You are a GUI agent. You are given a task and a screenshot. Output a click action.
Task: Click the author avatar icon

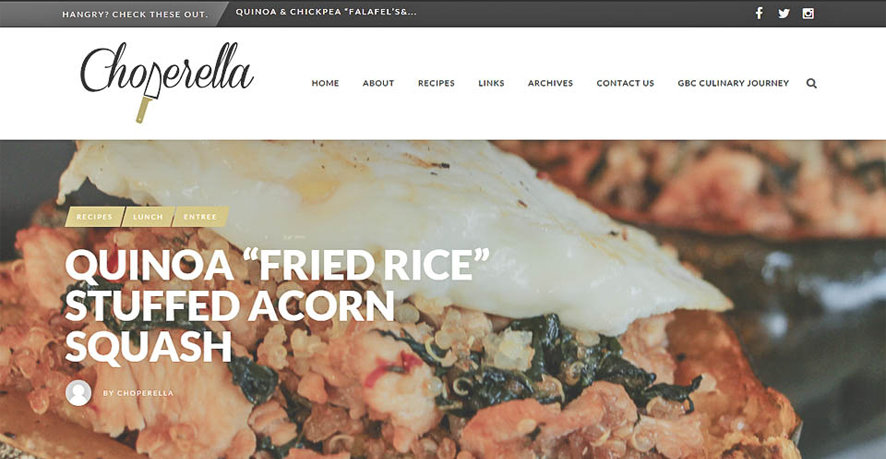[x=79, y=393]
